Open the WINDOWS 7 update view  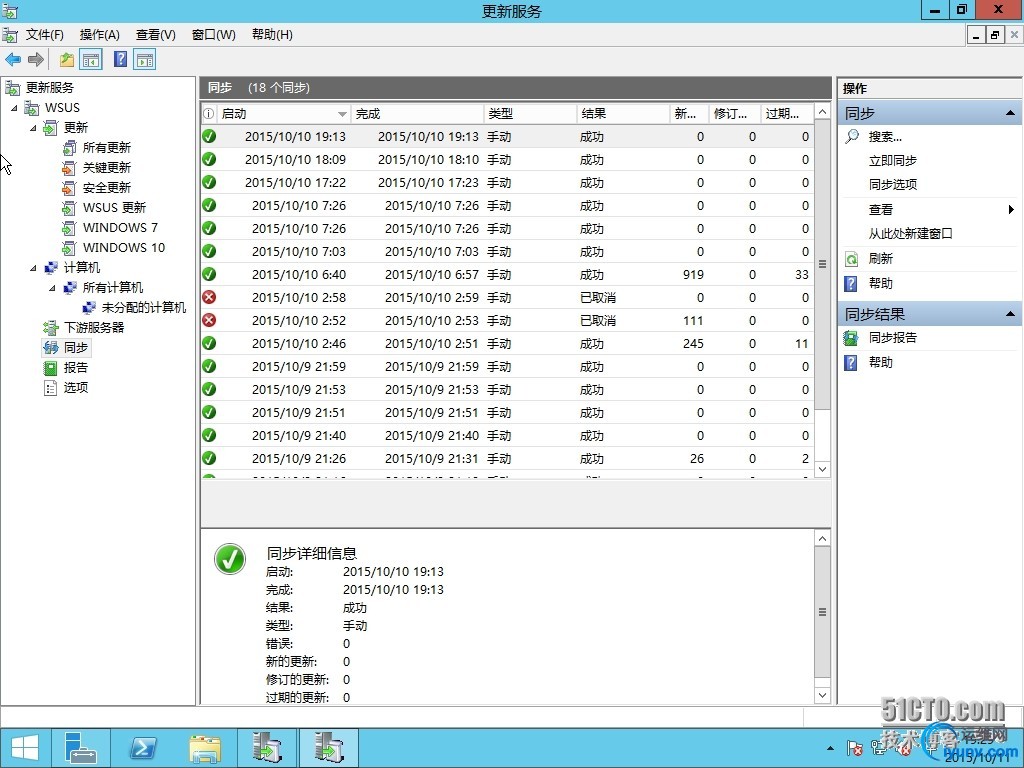[120, 228]
